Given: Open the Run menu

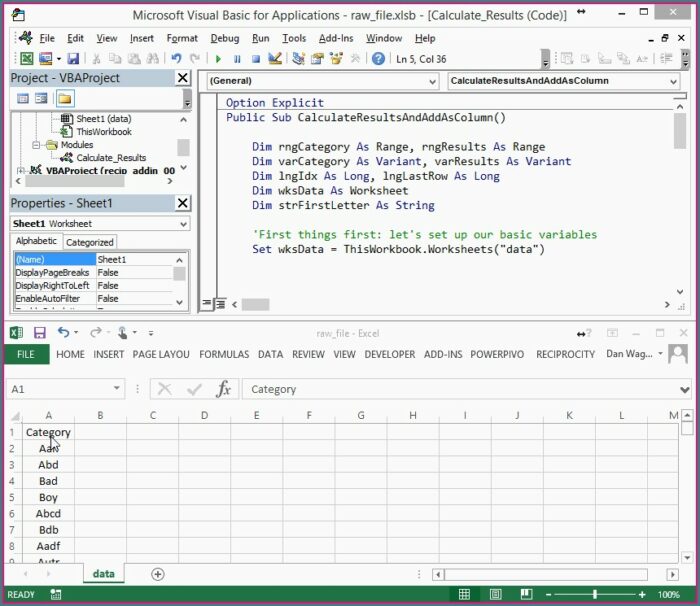Looking at the screenshot, I should coord(261,38).
